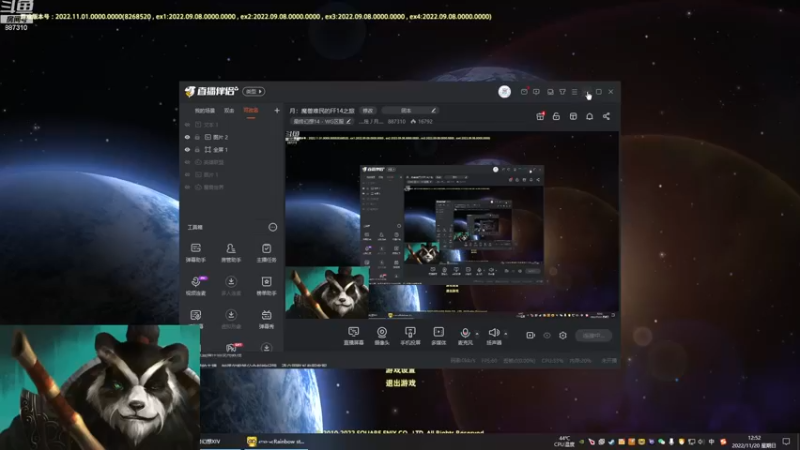
Task: Select the 图片 2 source row
Action: click(x=232, y=137)
